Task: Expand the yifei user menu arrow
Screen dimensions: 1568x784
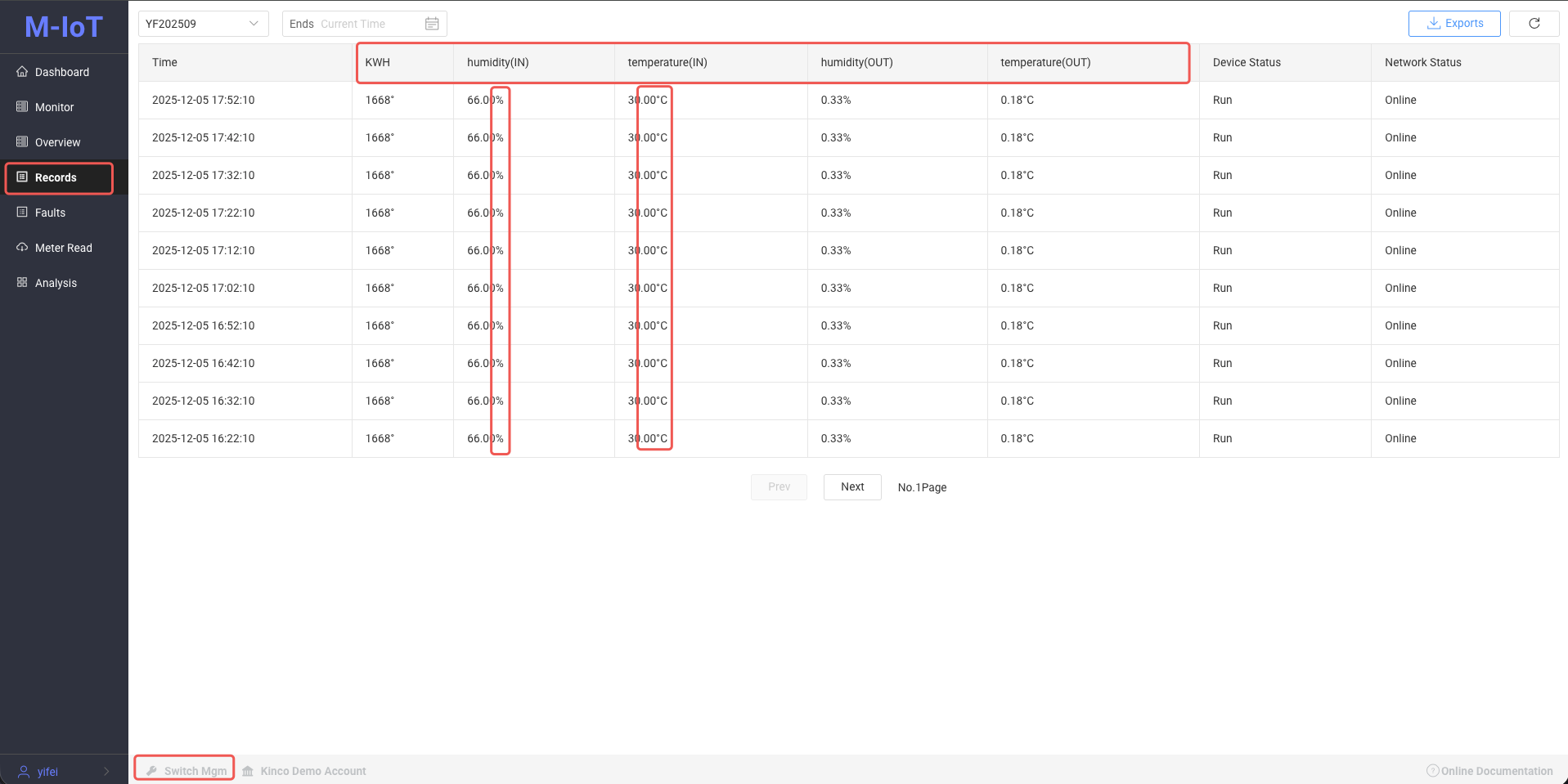Action: point(106,771)
